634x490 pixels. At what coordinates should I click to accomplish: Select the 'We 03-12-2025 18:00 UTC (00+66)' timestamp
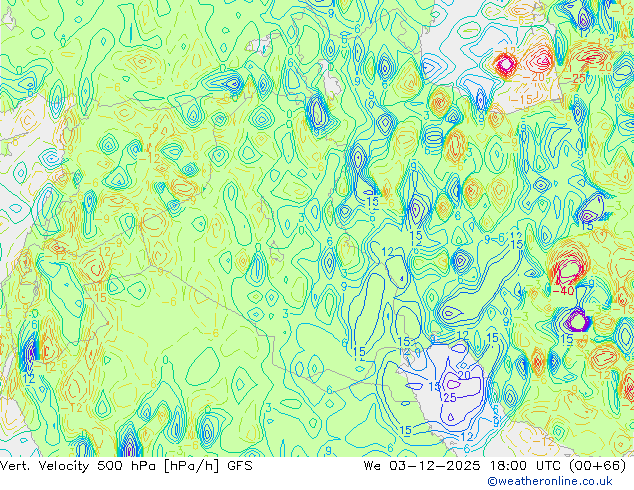pyautogui.click(x=495, y=466)
